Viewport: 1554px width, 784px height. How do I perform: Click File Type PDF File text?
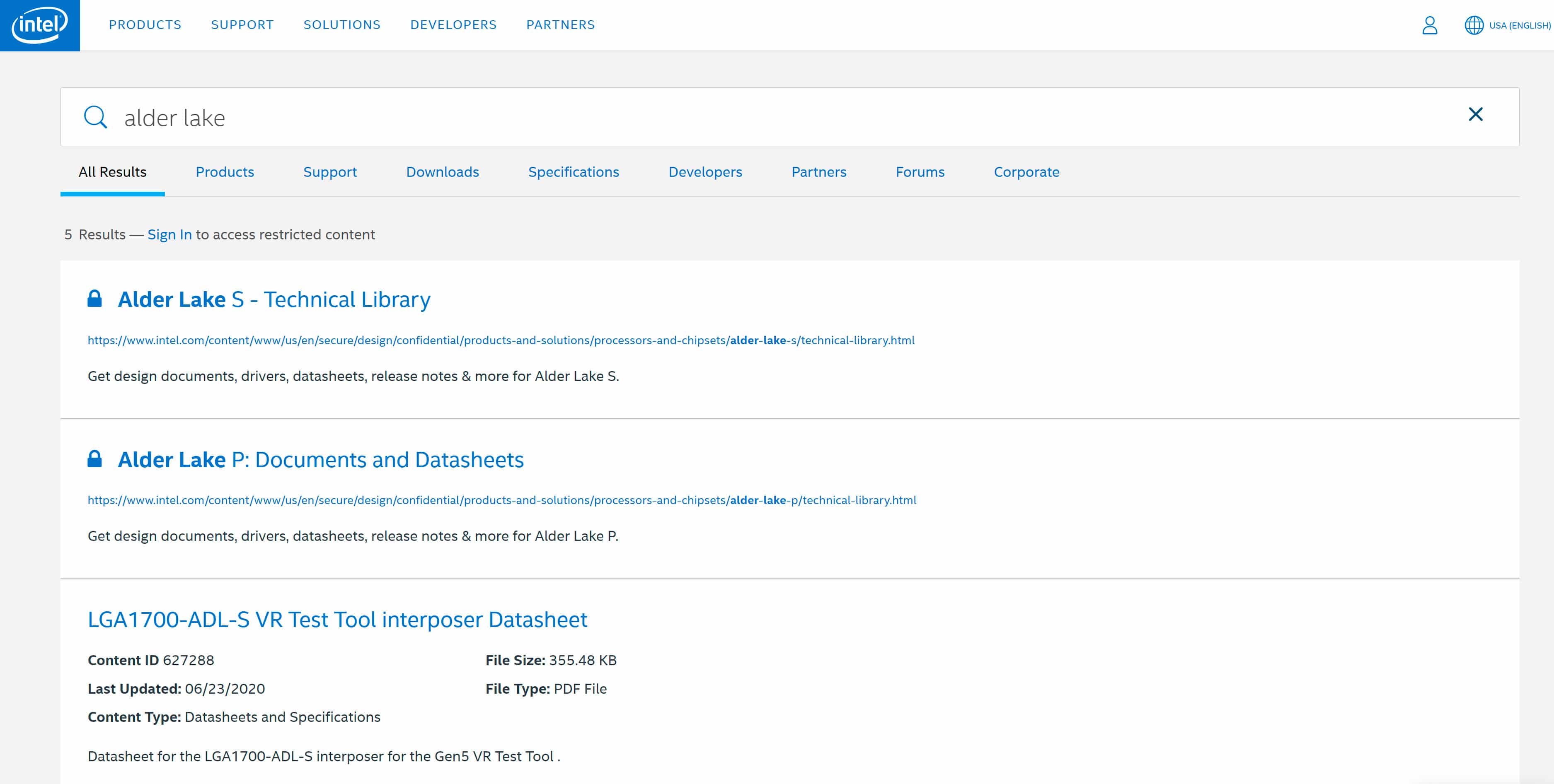[x=546, y=689]
